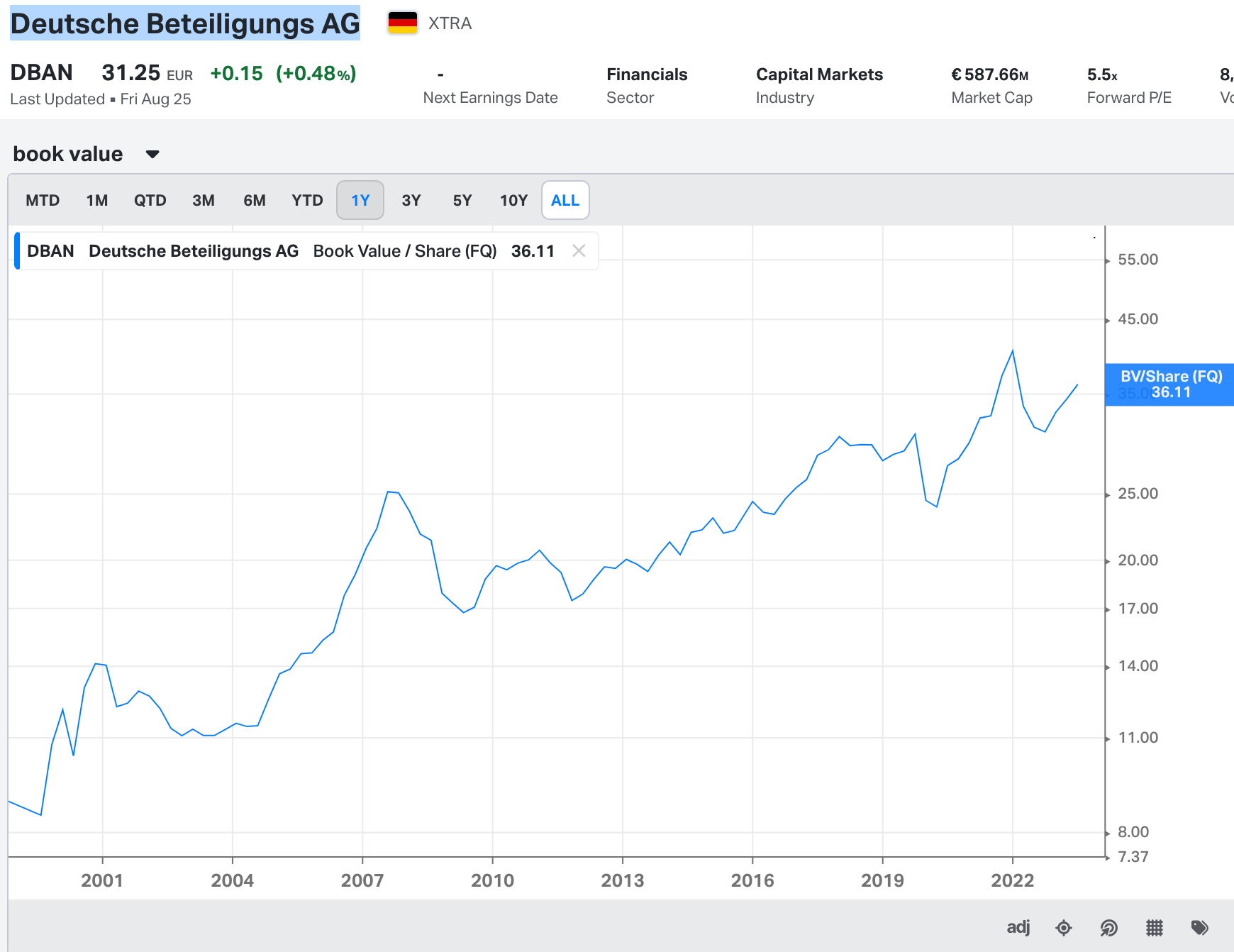This screenshot has width=1234, height=952.
Task: Click the +0.15 (+0.48%) price change
Action: 284,73
